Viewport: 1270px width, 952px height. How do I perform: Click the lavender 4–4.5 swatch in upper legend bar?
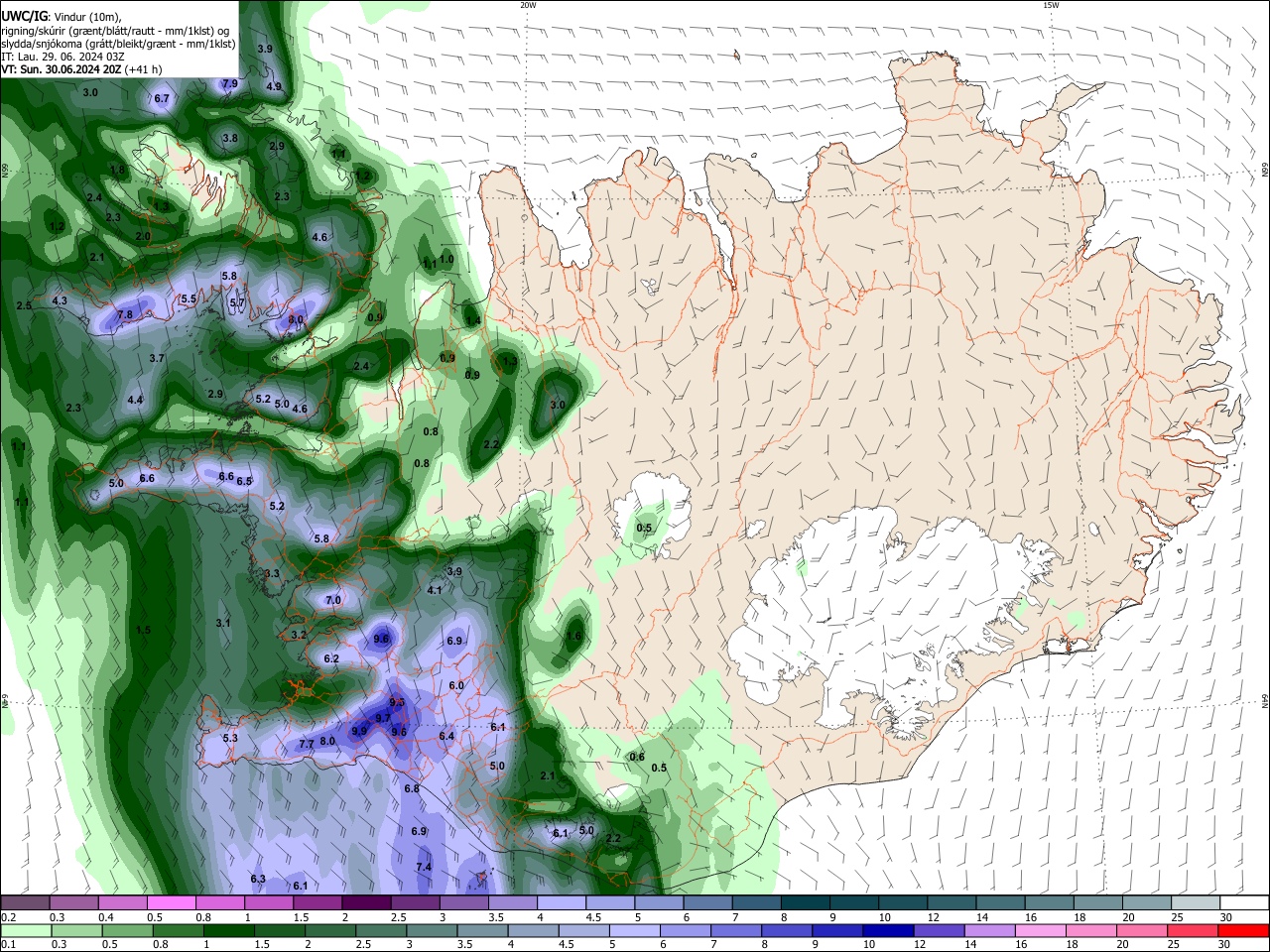pyautogui.click(x=562, y=903)
